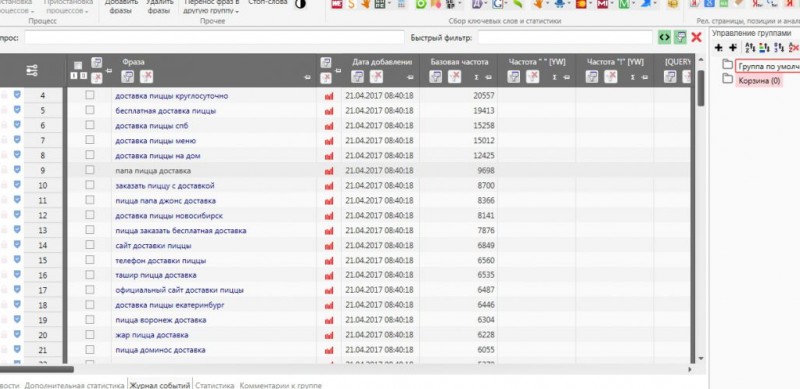Click the green filter icon beside quick filter
Viewport: 800px width, 389px height.
(680, 37)
